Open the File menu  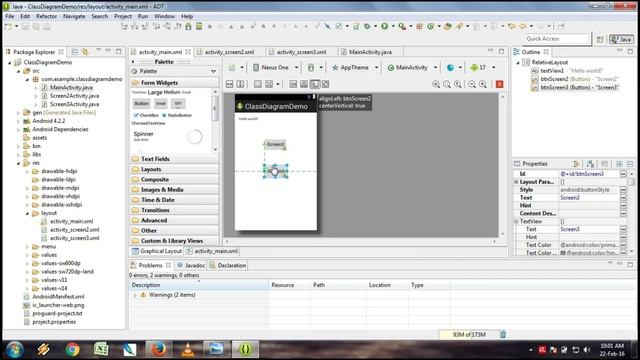coord(9,16)
